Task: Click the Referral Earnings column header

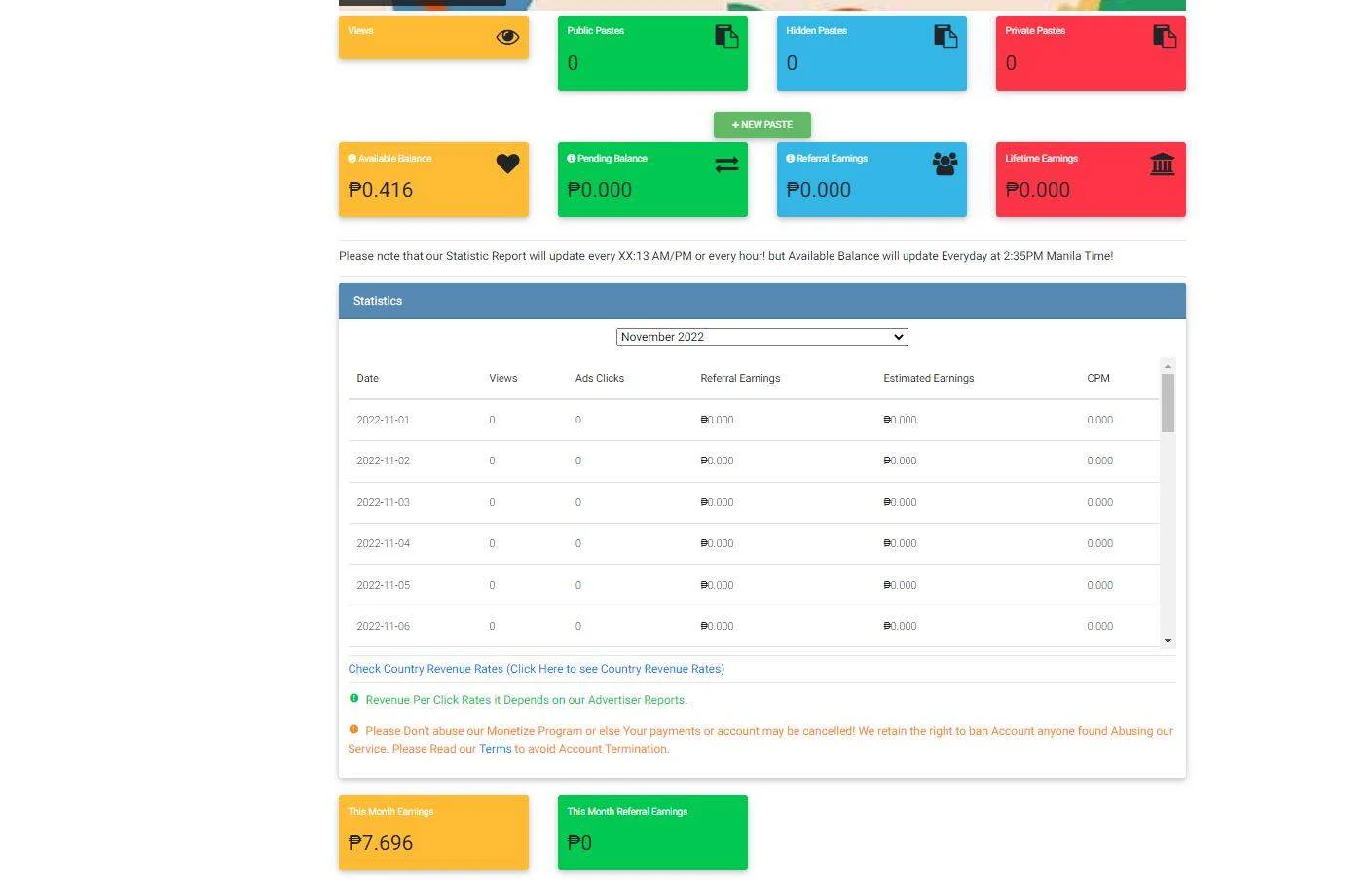Action: click(740, 378)
